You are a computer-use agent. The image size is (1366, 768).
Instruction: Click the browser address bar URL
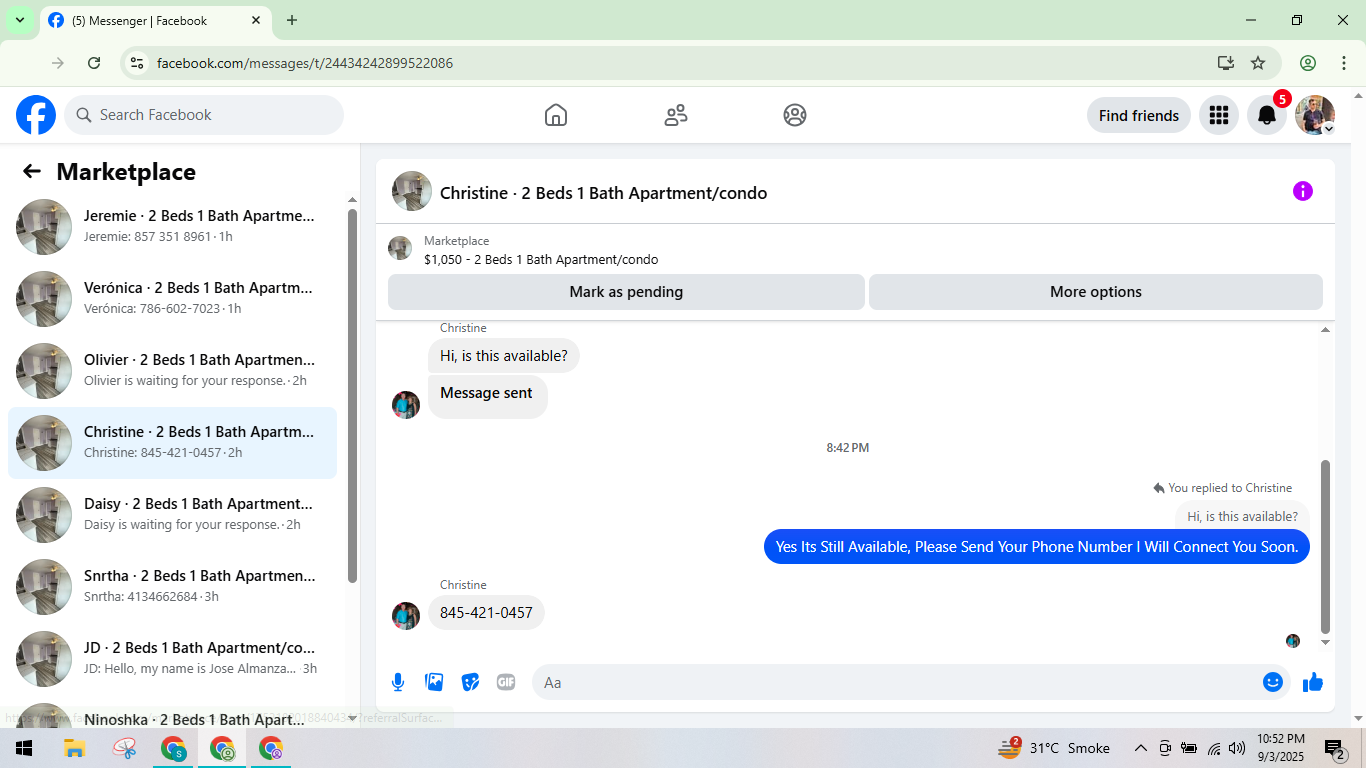pos(305,63)
